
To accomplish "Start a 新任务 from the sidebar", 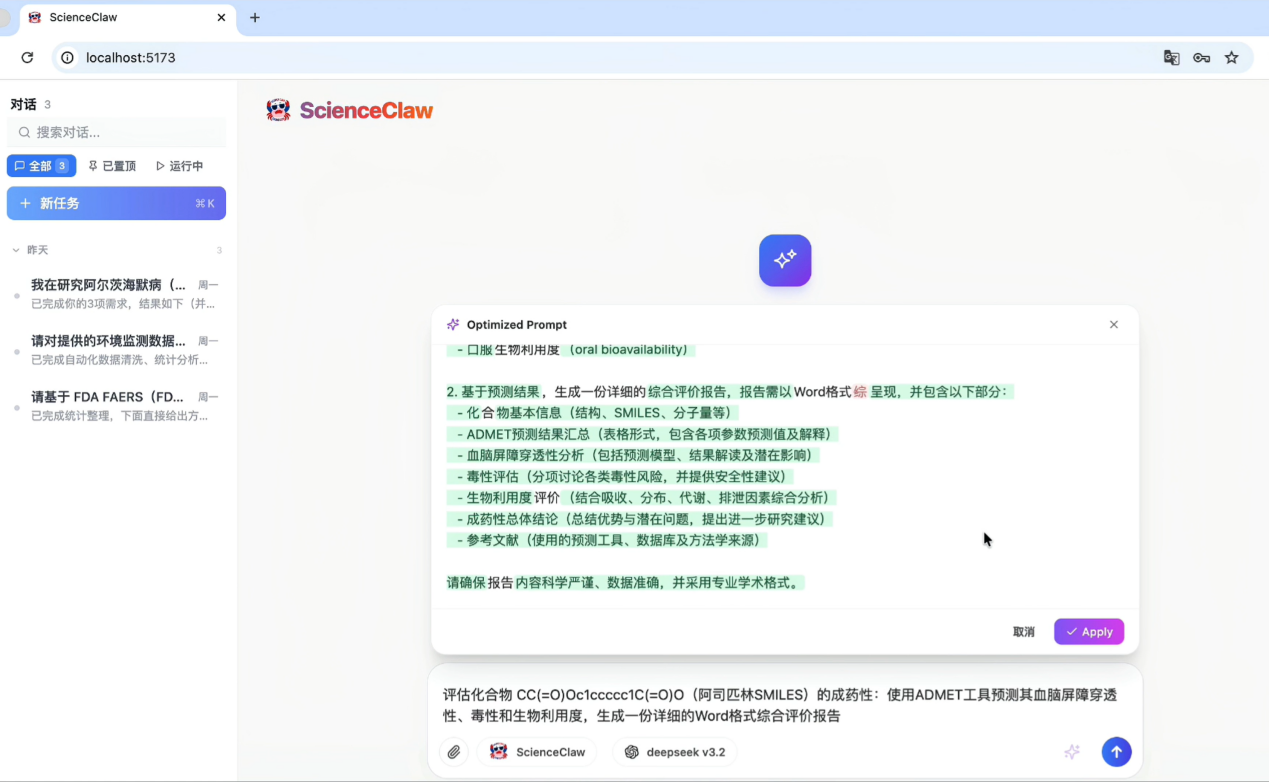I will pyautogui.click(x=116, y=203).
